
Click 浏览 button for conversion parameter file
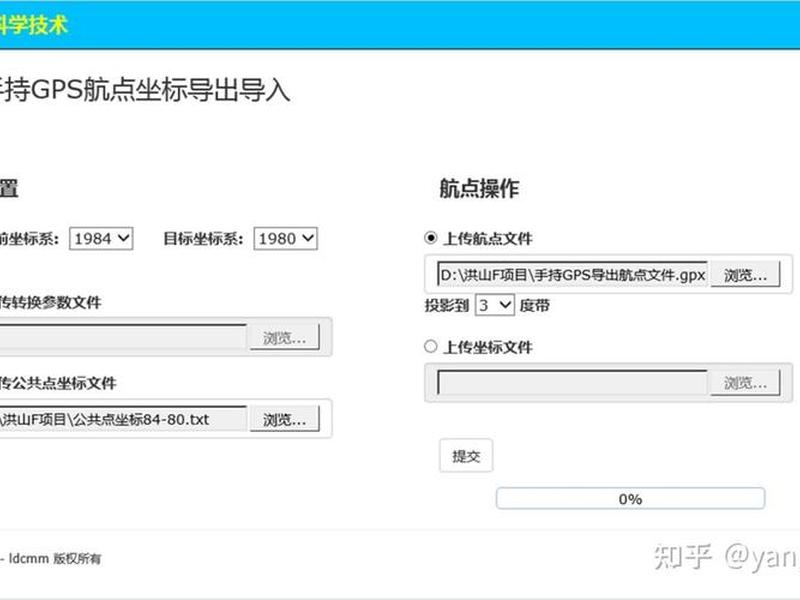284,337
